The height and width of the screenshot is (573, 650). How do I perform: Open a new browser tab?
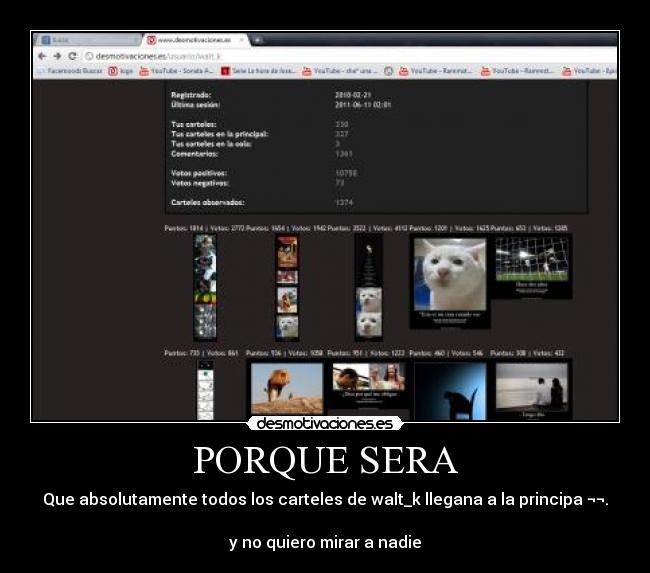pos(257,40)
